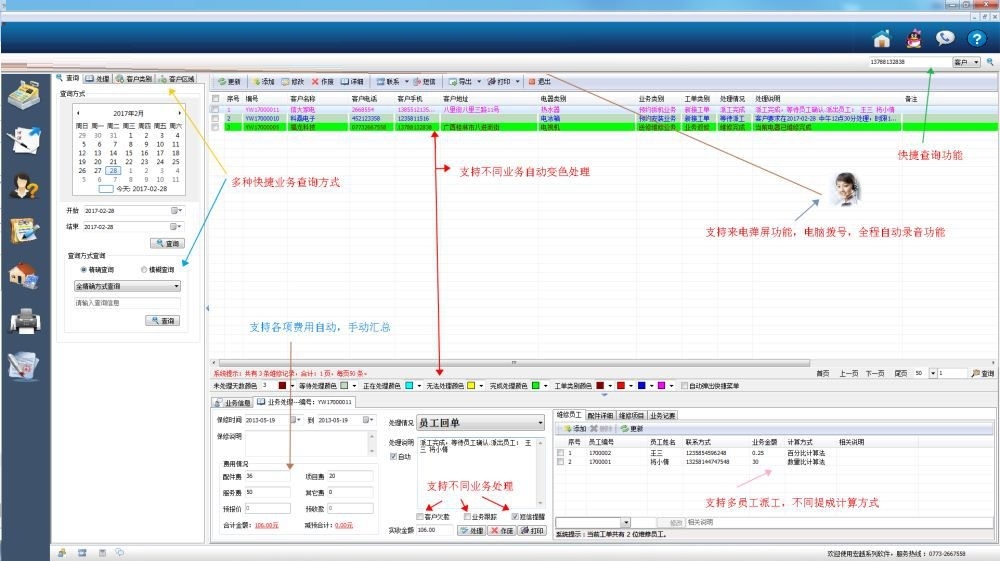Screen dimensions: 1000x561
Task: Click the 退出 exit toolbar button
Action: [540, 82]
